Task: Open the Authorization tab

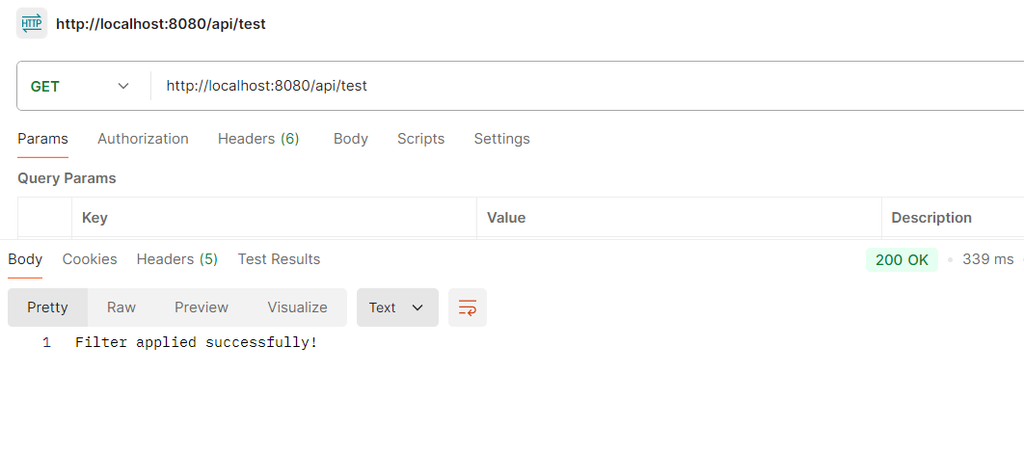Action: point(143,138)
